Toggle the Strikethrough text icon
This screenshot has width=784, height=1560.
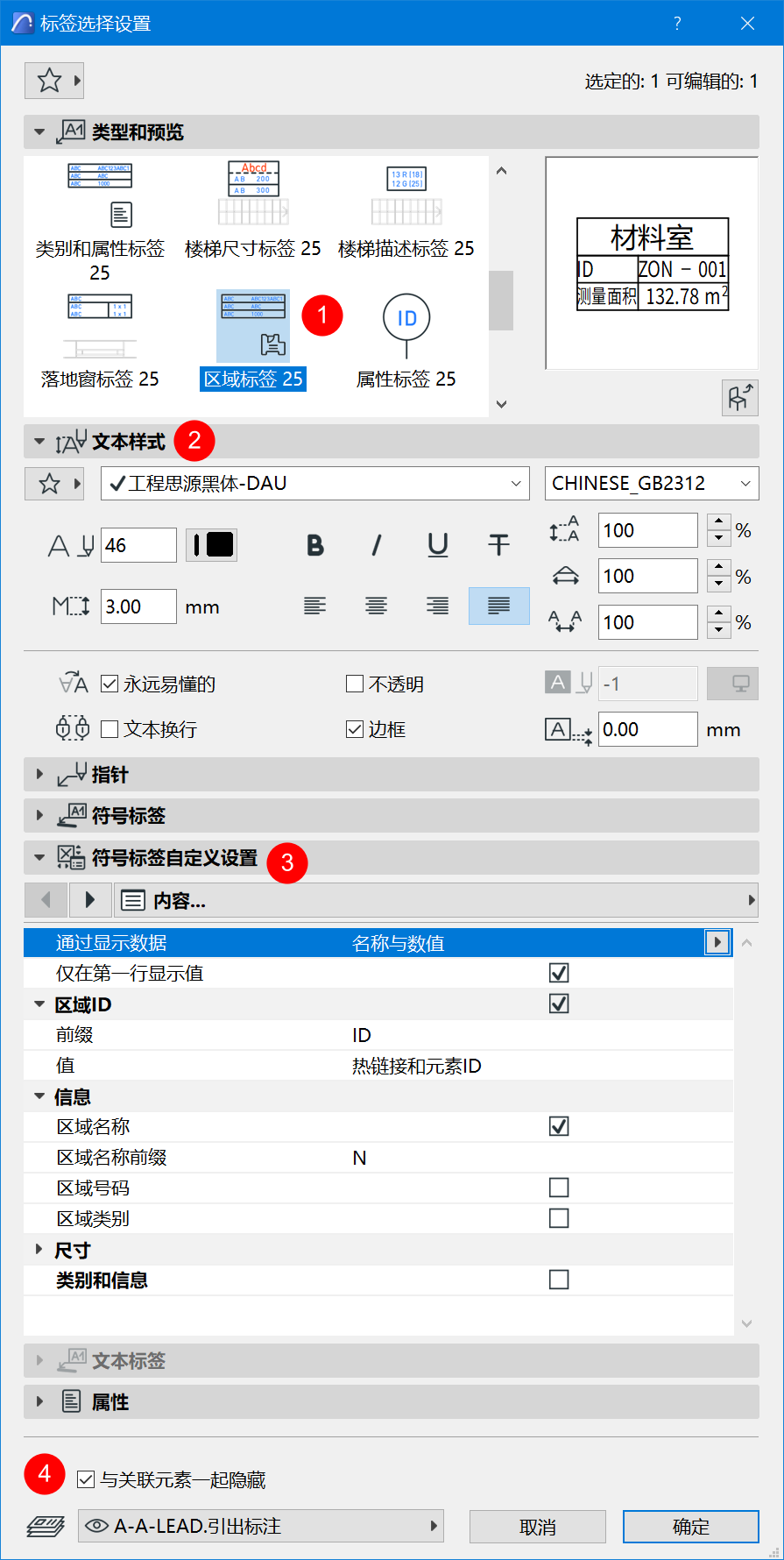498,545
